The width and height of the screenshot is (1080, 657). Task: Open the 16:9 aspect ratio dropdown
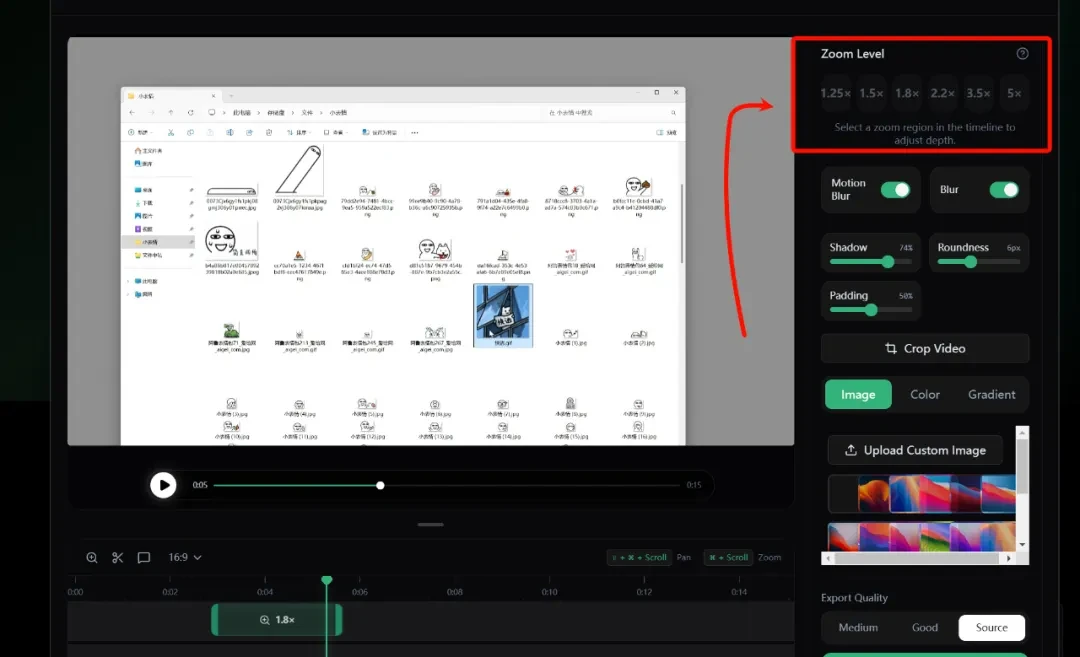tap(185, 557)
